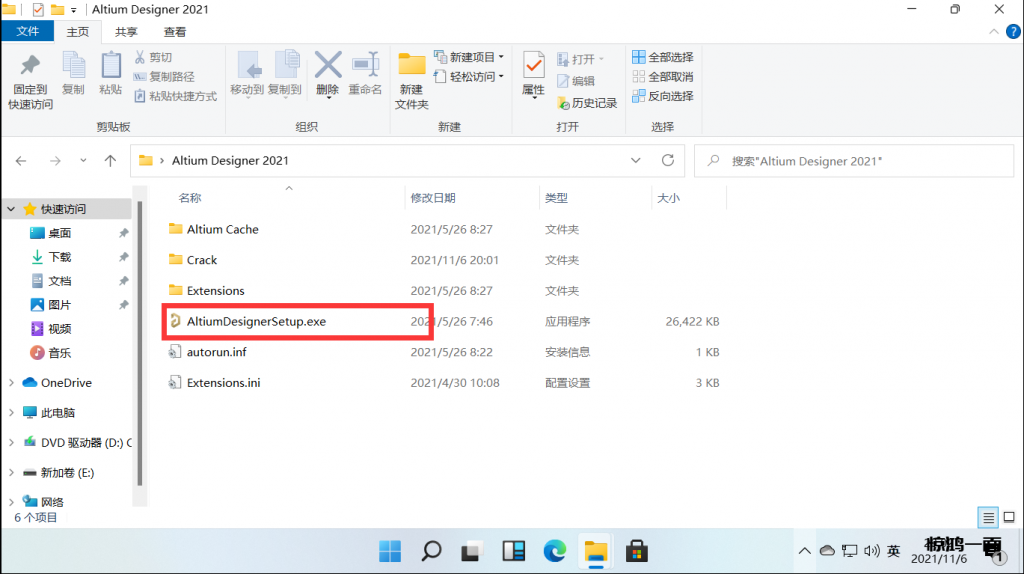The width and height of the screenshot is (1024, 574).
Task: Open the New Item dropdown
Action: [470, 57]
